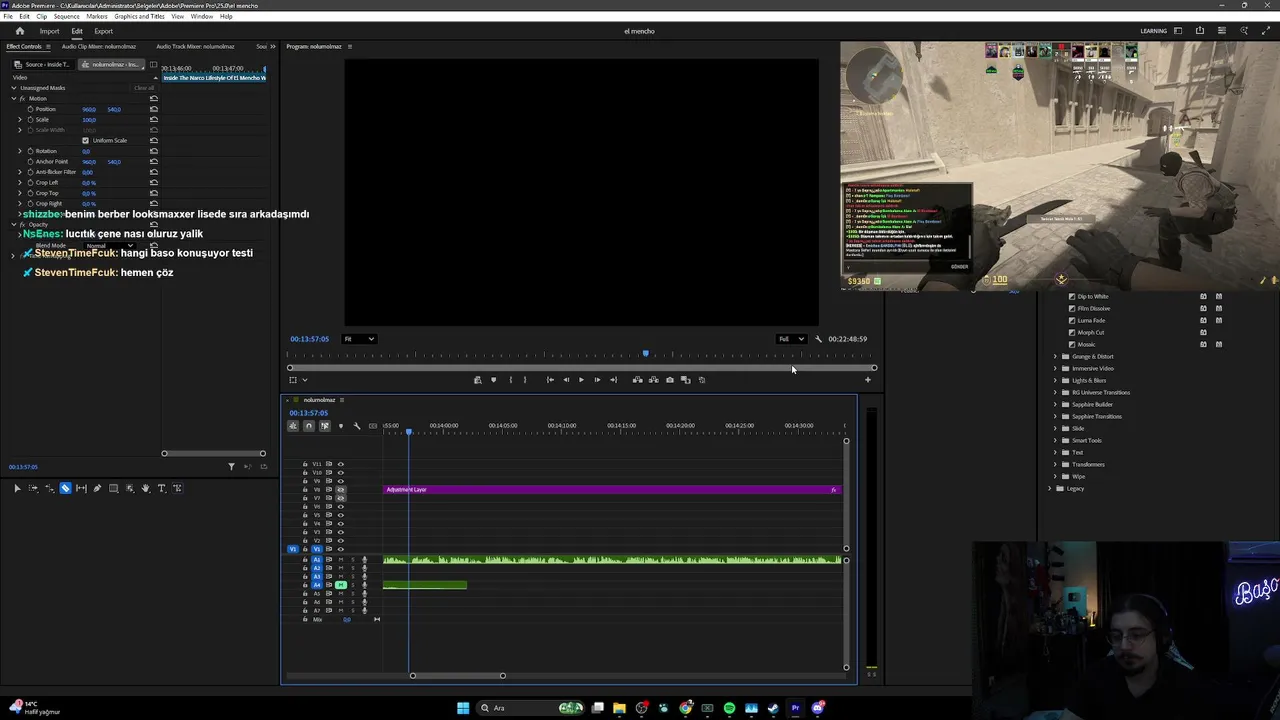The width and height of the screenshot is (1280, 720).
Task: Select the Selection tool in tools panel
Action: pyautogui.click(x=17, y=488)
